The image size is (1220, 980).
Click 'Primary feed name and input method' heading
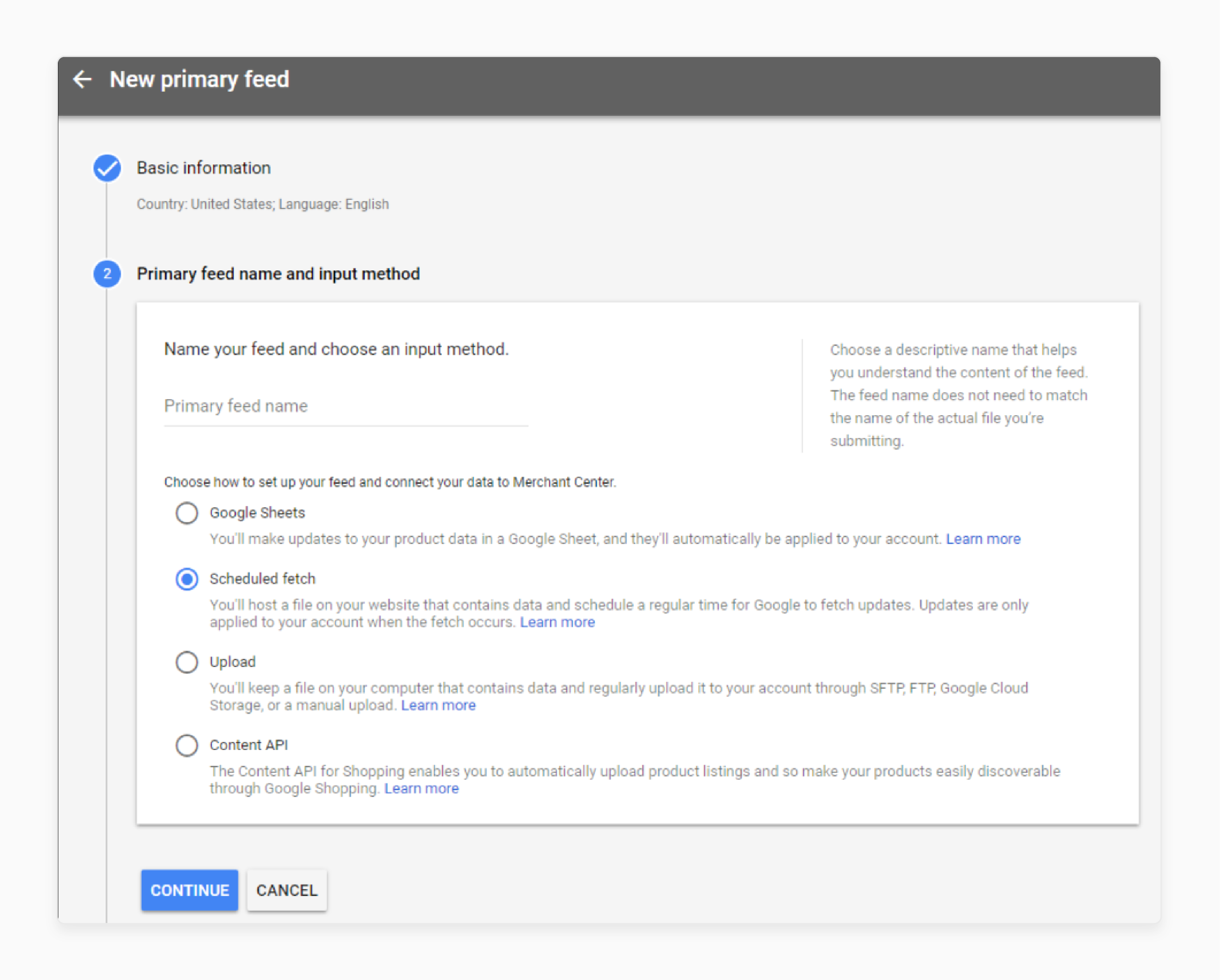tap(278, 274)
